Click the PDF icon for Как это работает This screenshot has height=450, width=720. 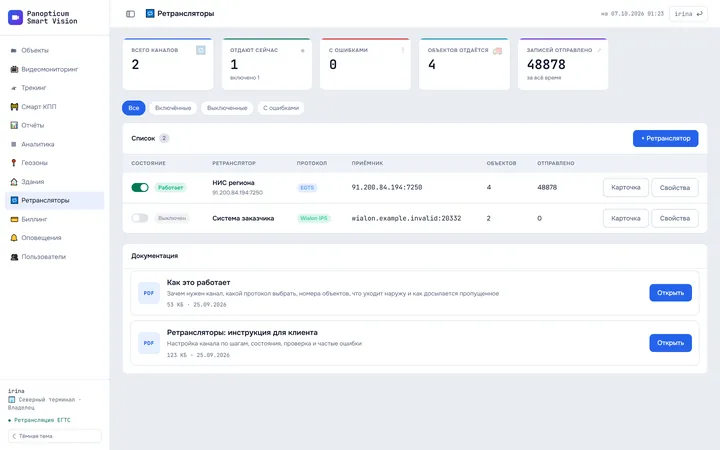click(149, 293)
